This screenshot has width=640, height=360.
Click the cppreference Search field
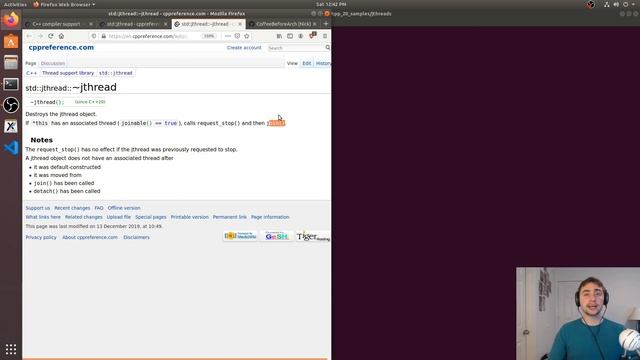coord(296,48)
